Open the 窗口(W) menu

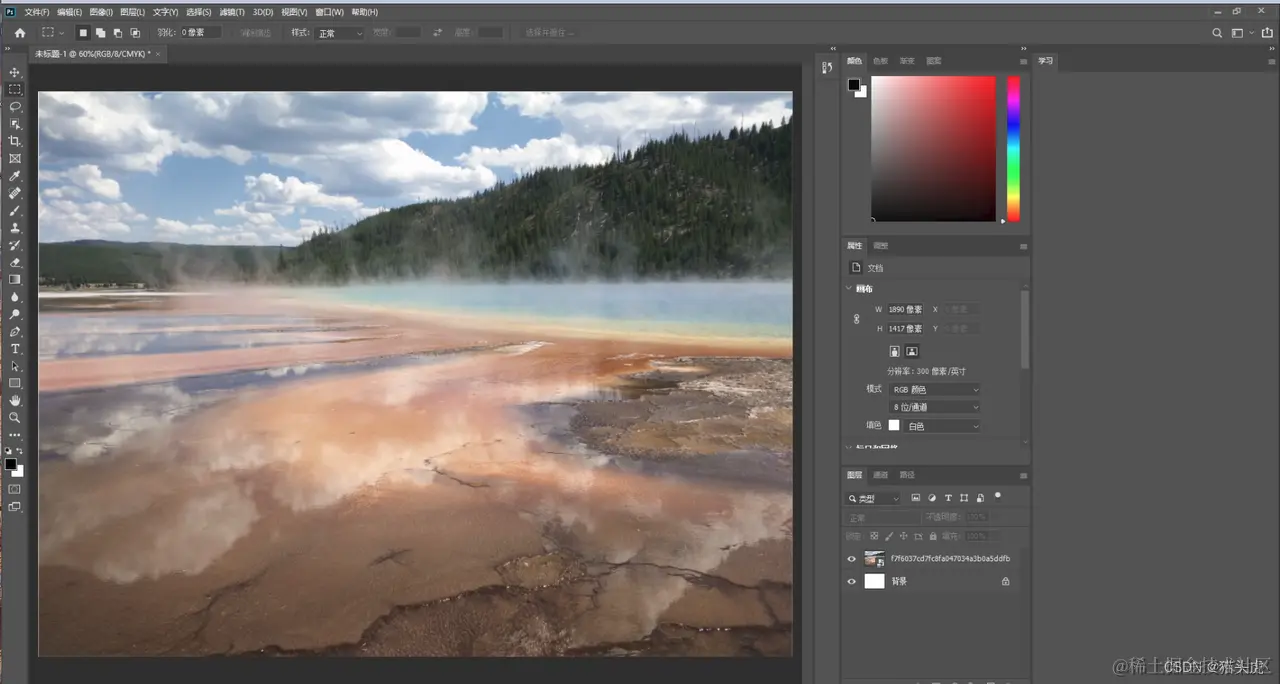click(x=329, y=12)
